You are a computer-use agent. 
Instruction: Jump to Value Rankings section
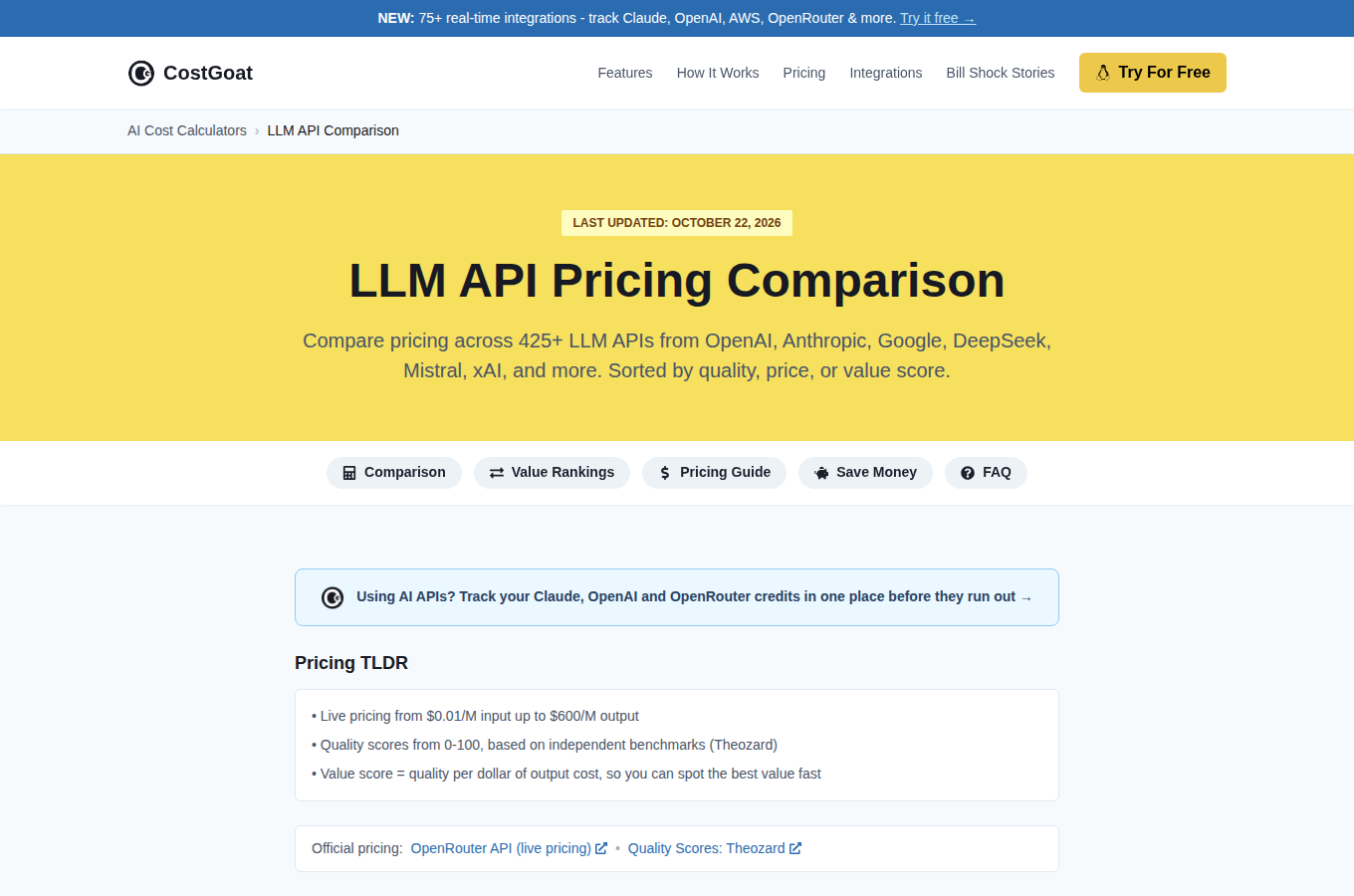pyautogui.click(x=553, y=473)
